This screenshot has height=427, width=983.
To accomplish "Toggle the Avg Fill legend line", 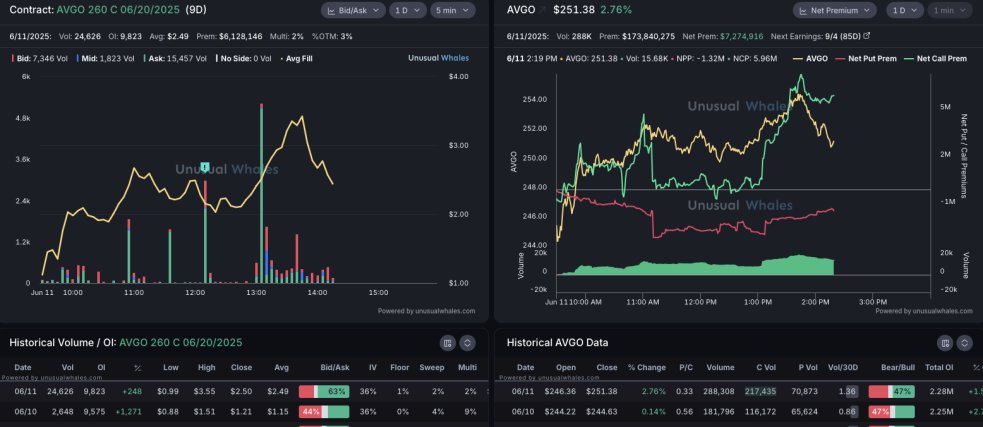I will (296, 58).
